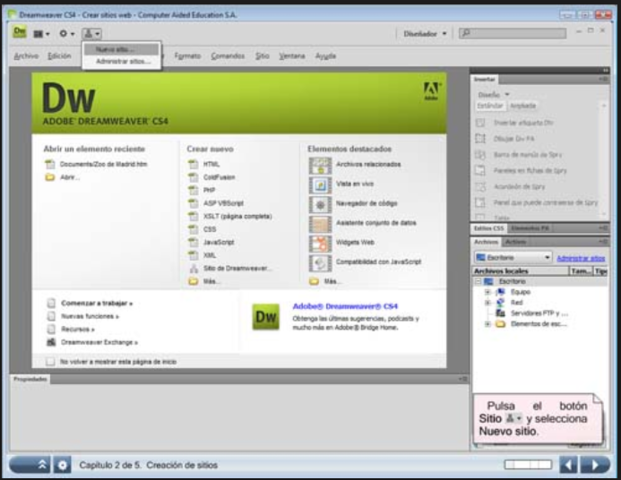This screenshot has width=621, height=480.
Task: Open the Edición menu
Action: pos(59,56)
